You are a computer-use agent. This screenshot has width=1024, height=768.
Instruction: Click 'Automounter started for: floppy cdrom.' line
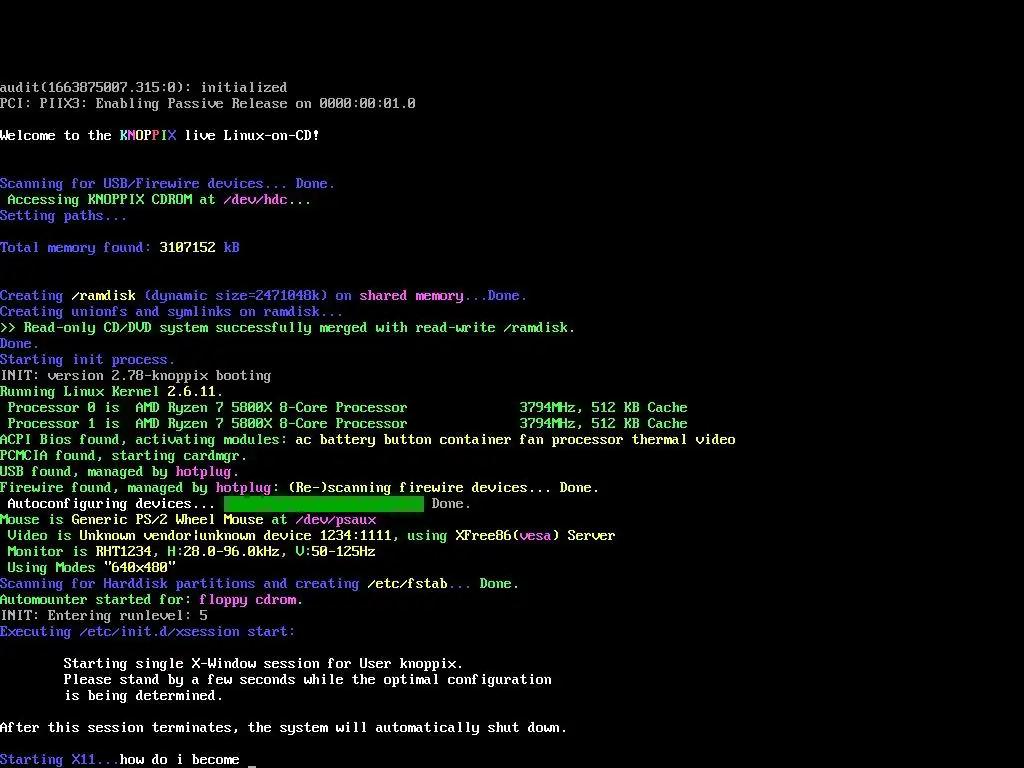[152, 600]
